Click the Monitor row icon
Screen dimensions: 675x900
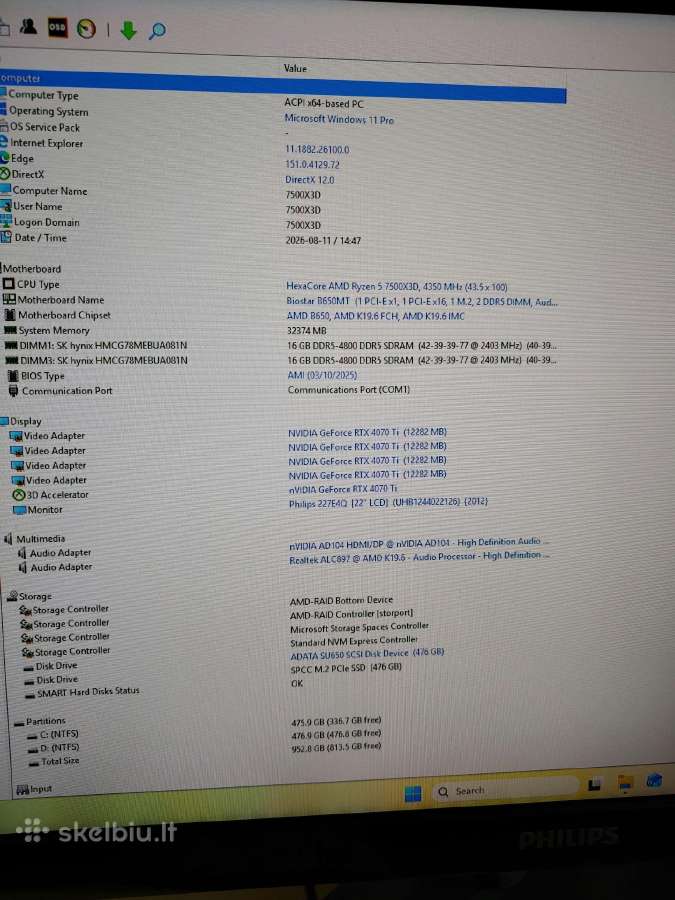20,510
